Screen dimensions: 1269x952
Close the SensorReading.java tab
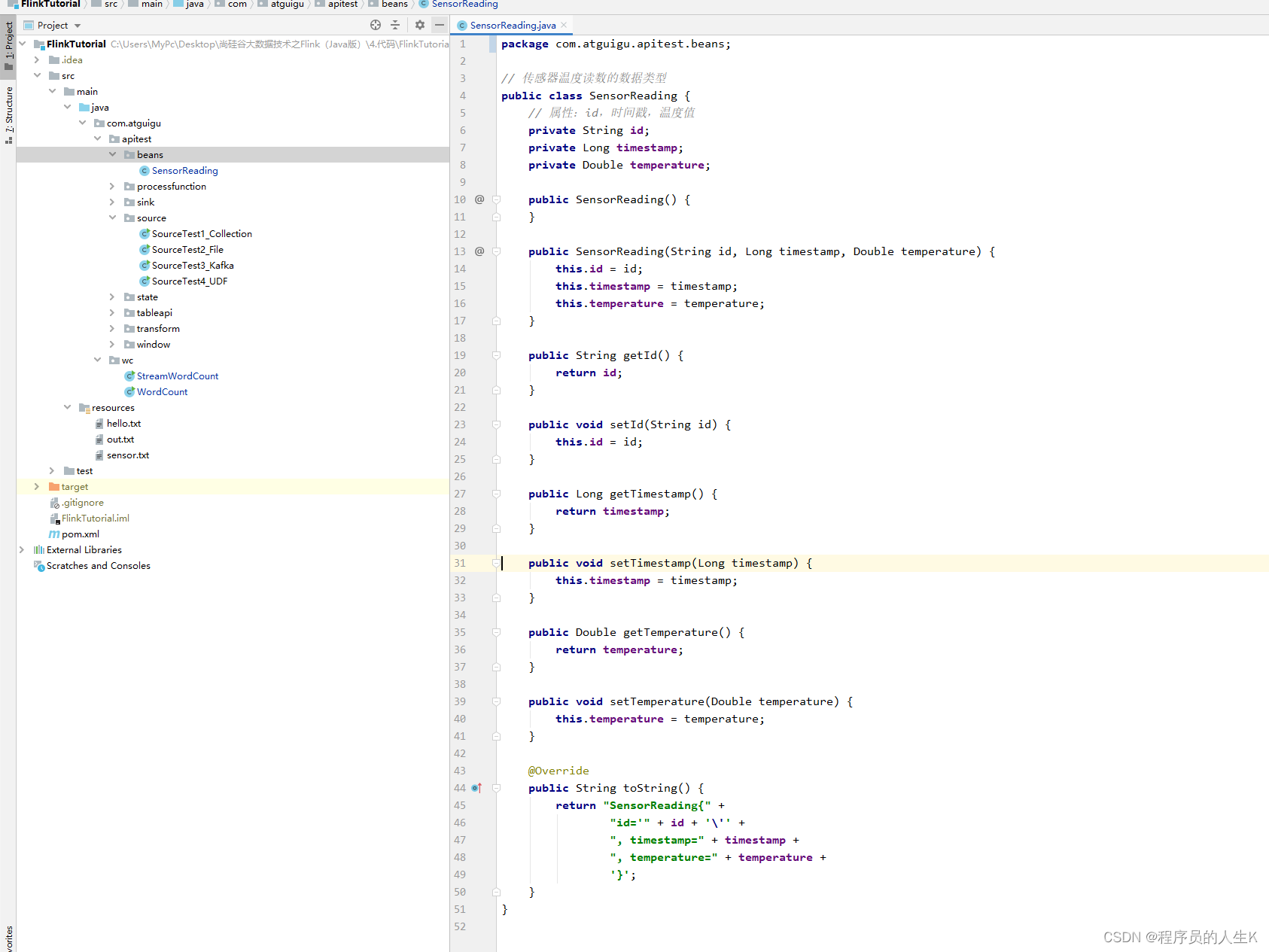click(564, 25)
